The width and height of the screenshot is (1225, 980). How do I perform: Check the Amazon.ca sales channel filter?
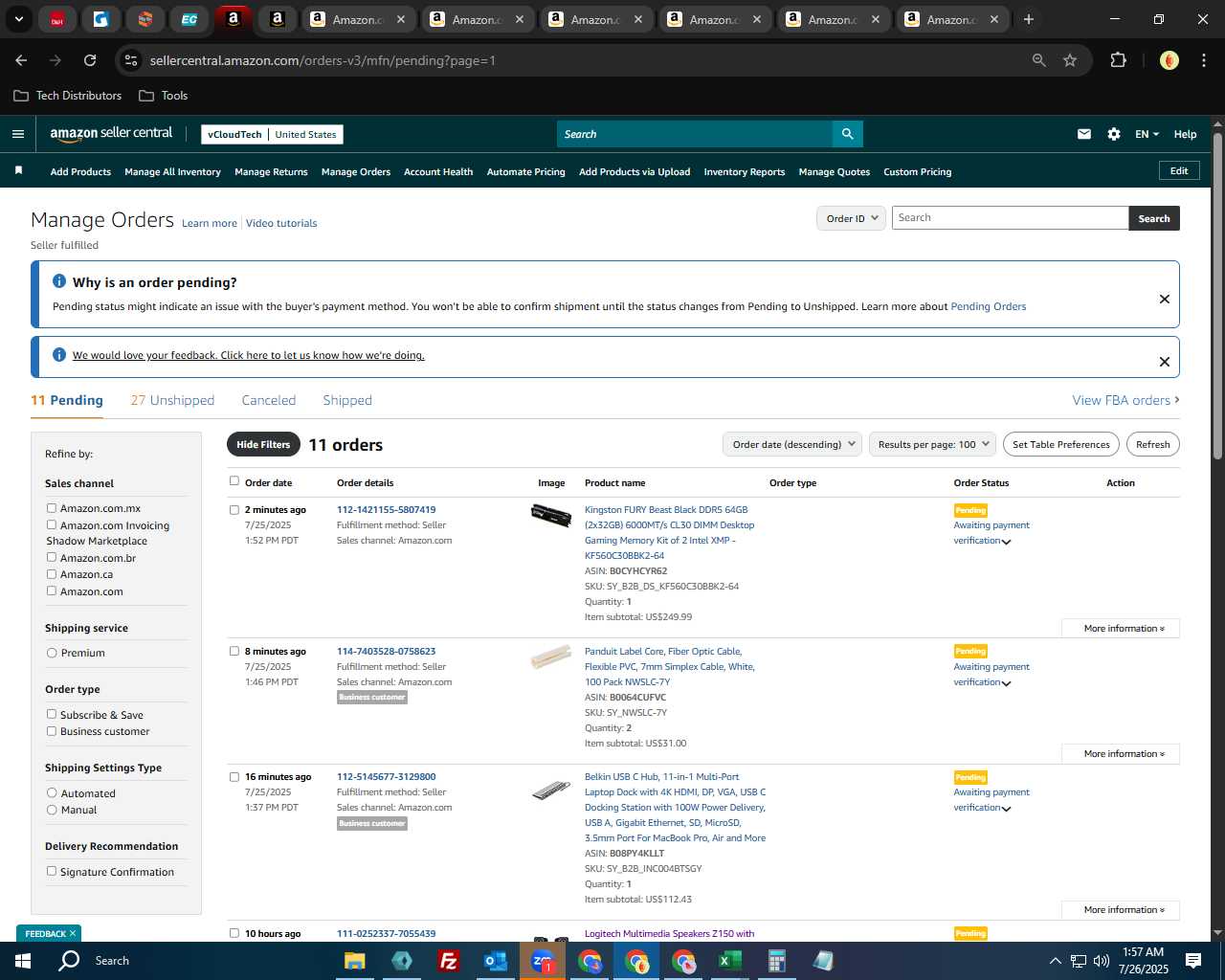click(x=52, y=574)
